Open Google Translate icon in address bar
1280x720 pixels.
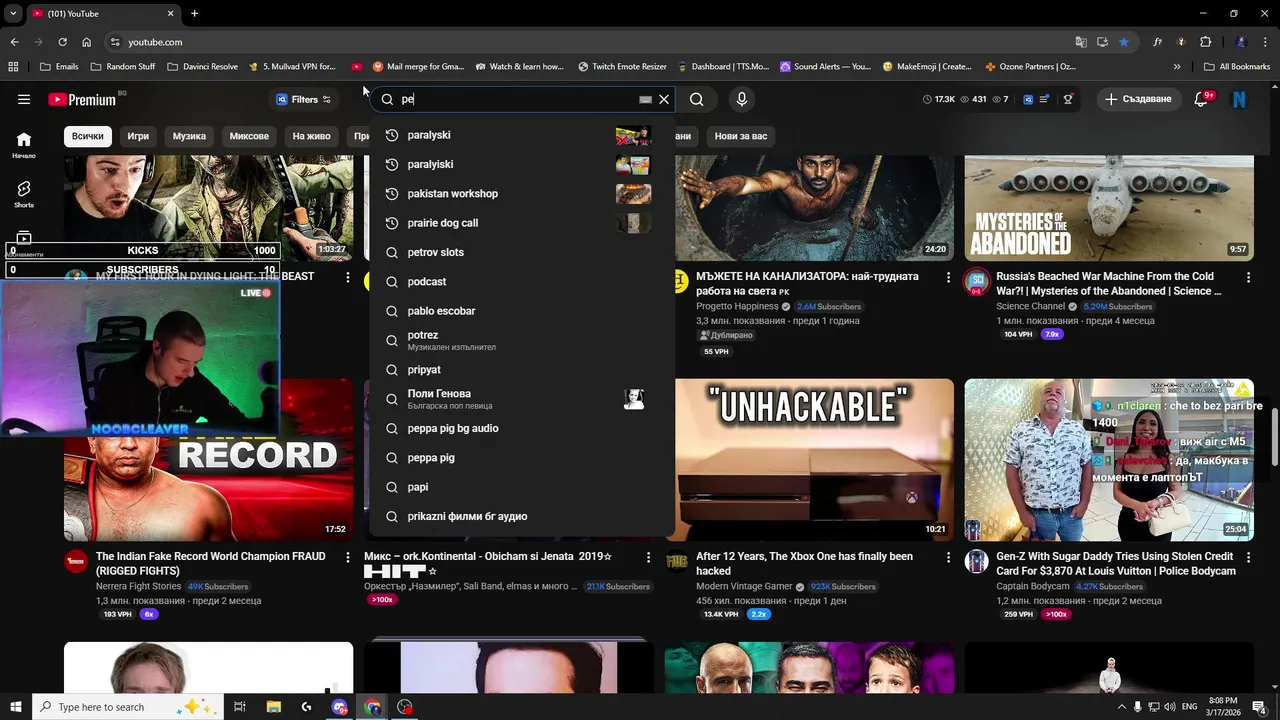click(1081, 42)
